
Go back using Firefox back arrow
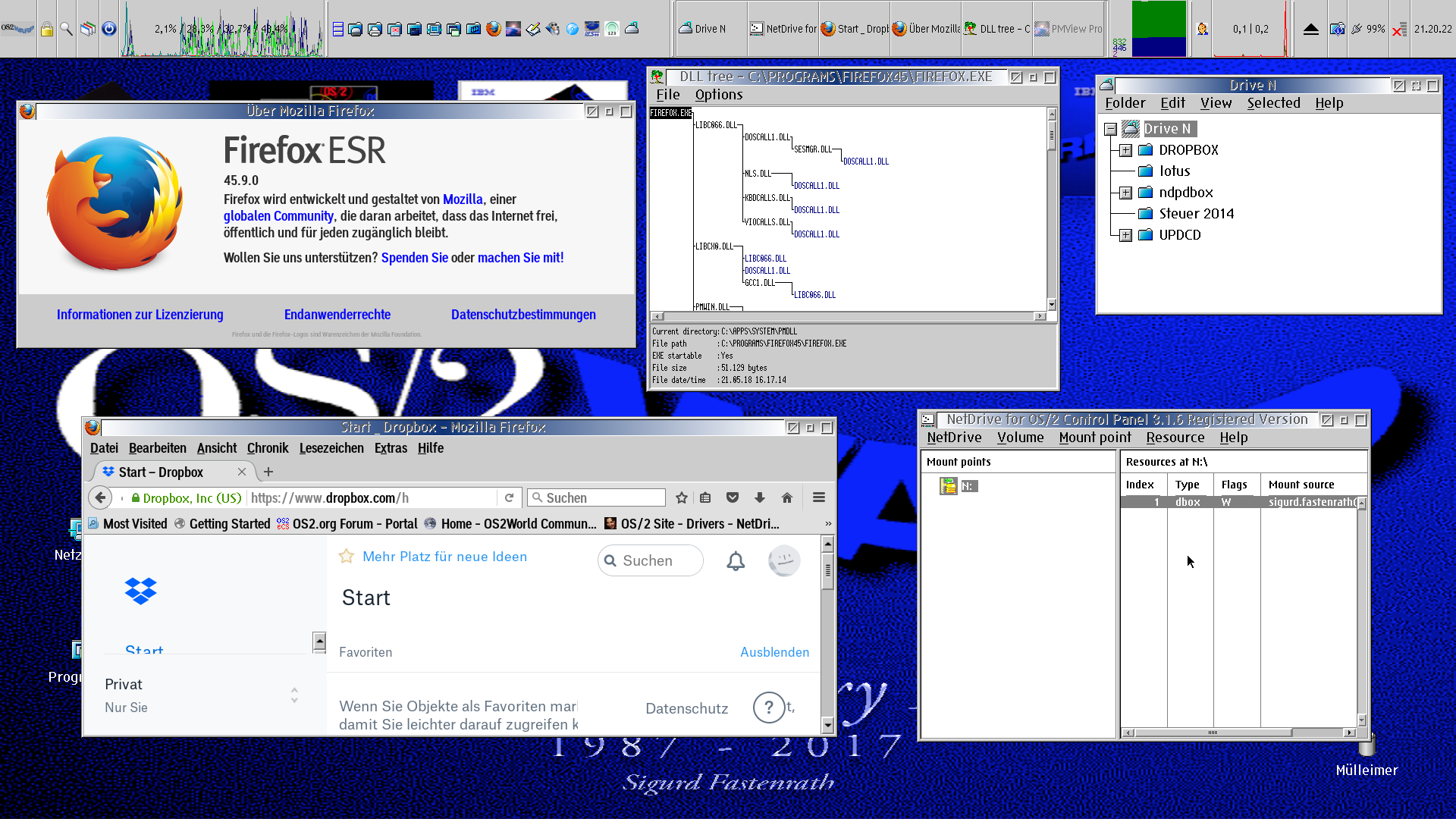click(100, 497)
